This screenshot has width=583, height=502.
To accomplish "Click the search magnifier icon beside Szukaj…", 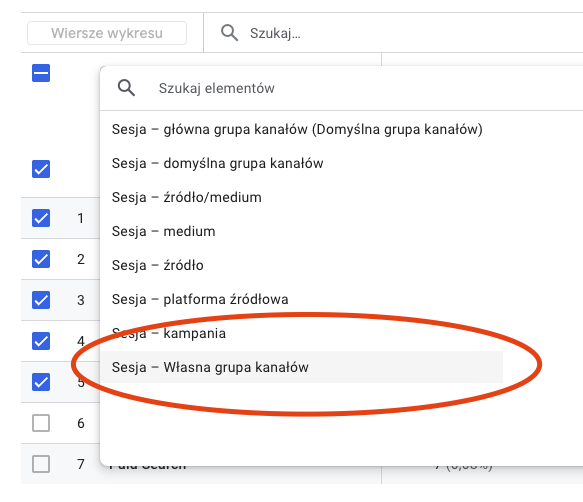I will (x=229, y=33).
